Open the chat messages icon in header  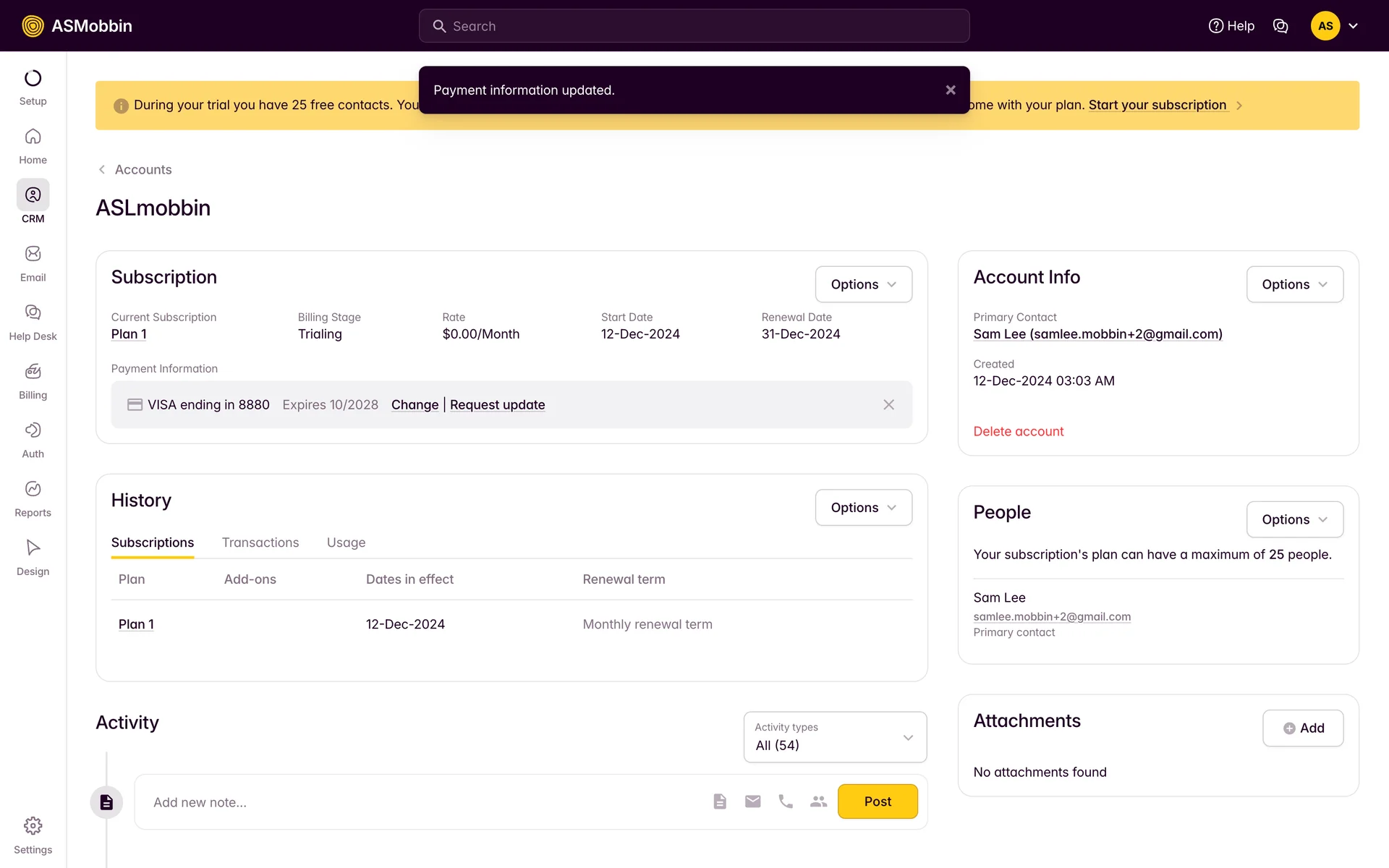[1280, 26]
